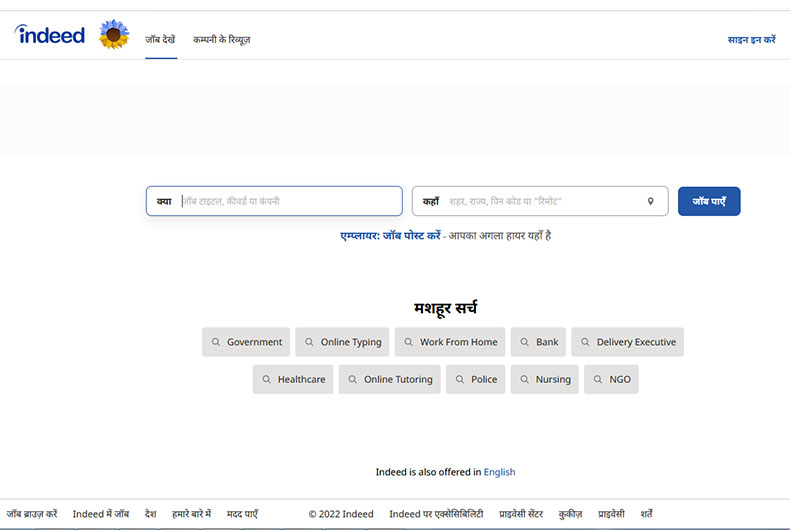Open the जॉब देखें tab
Screen dimensions: 790x530
coord(161,39)
